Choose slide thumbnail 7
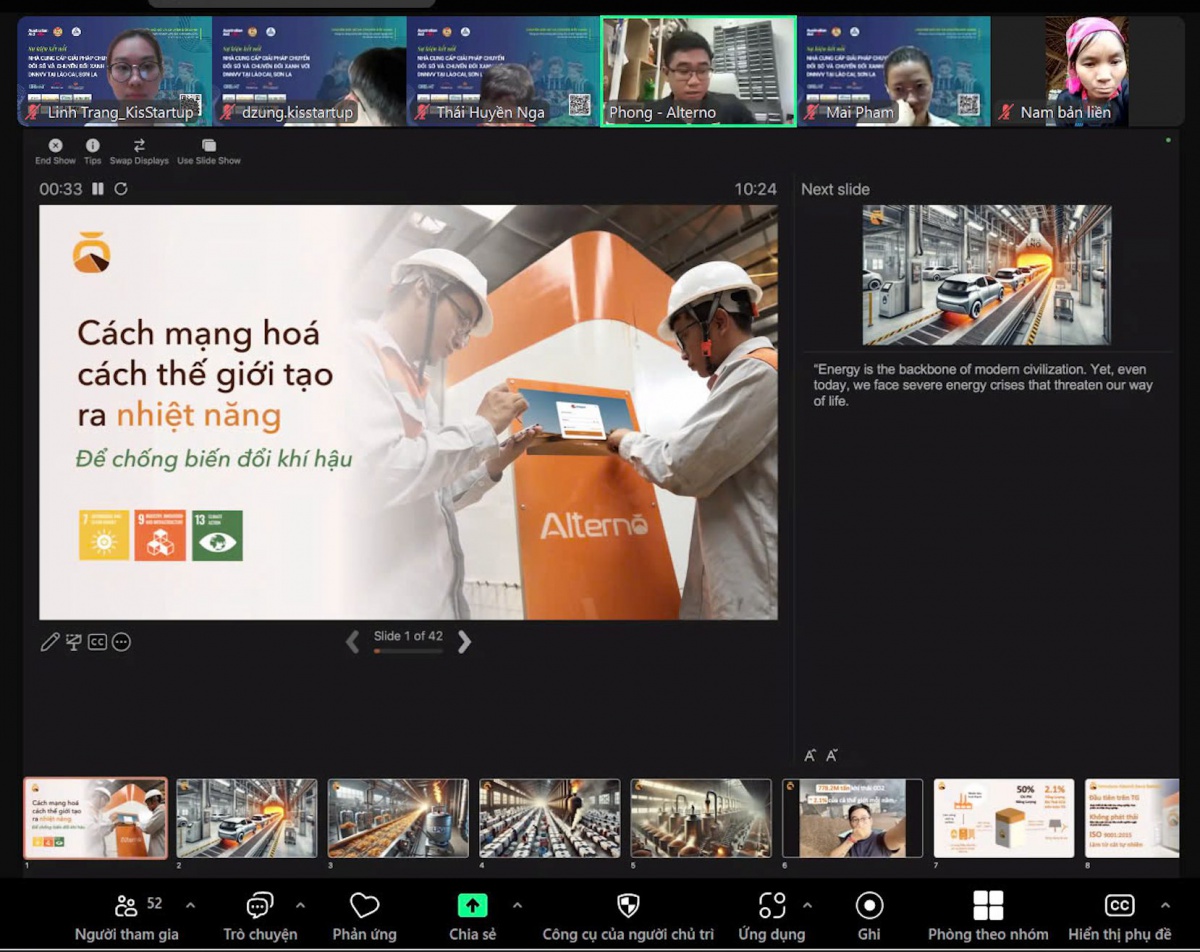 point(1004,818)
